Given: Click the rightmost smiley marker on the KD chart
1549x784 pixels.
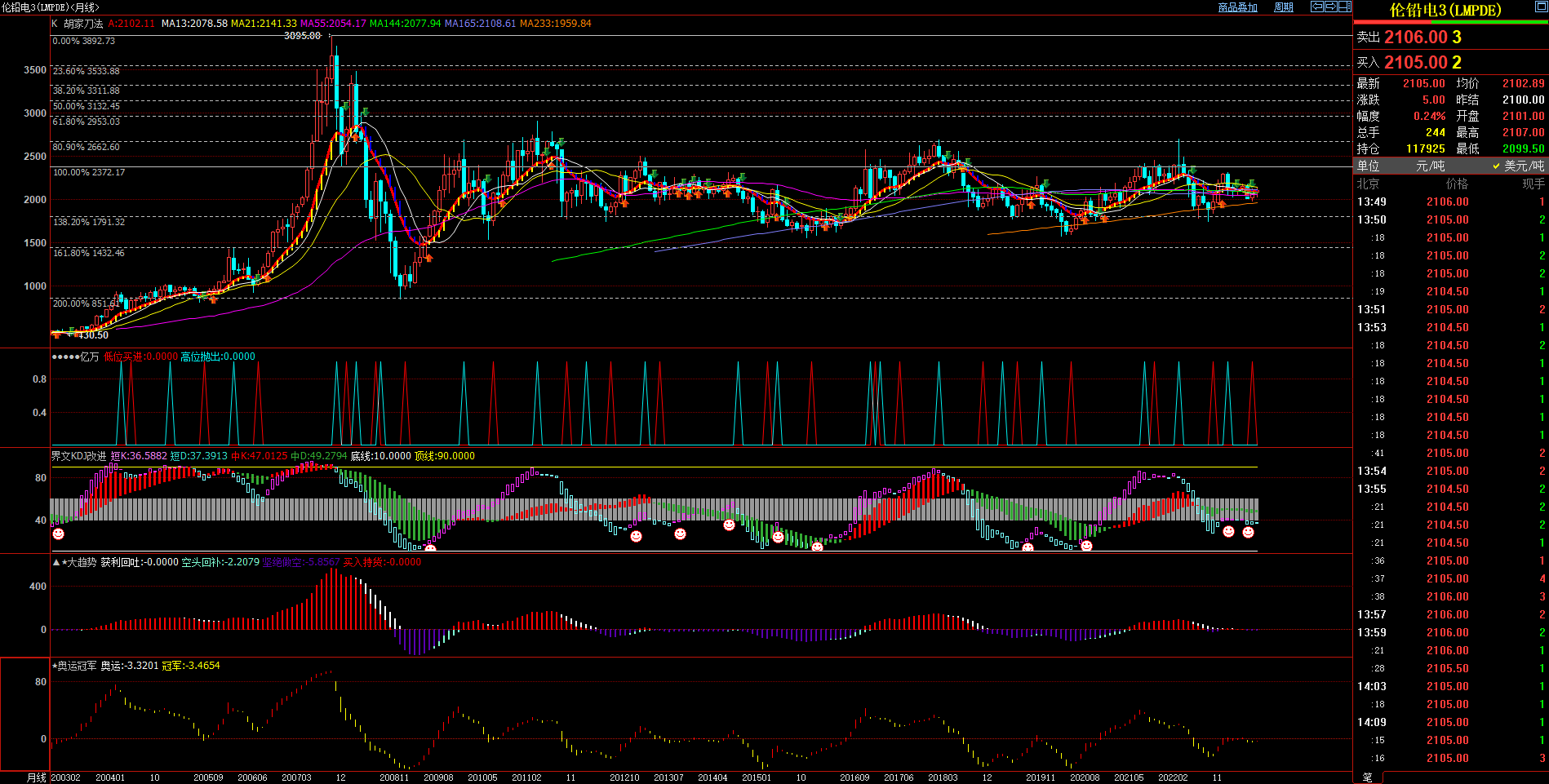Looking at the screenshot, I should pos(1248,532).
